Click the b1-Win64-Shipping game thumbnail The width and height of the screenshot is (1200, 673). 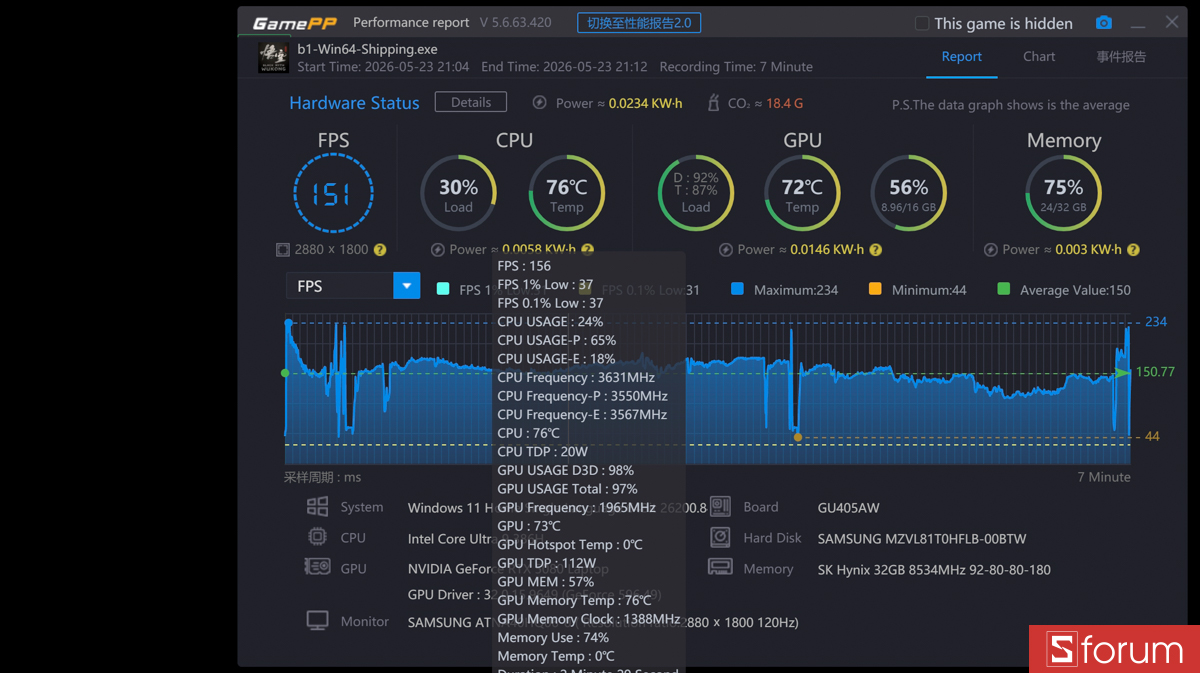[x=274, y=57]
